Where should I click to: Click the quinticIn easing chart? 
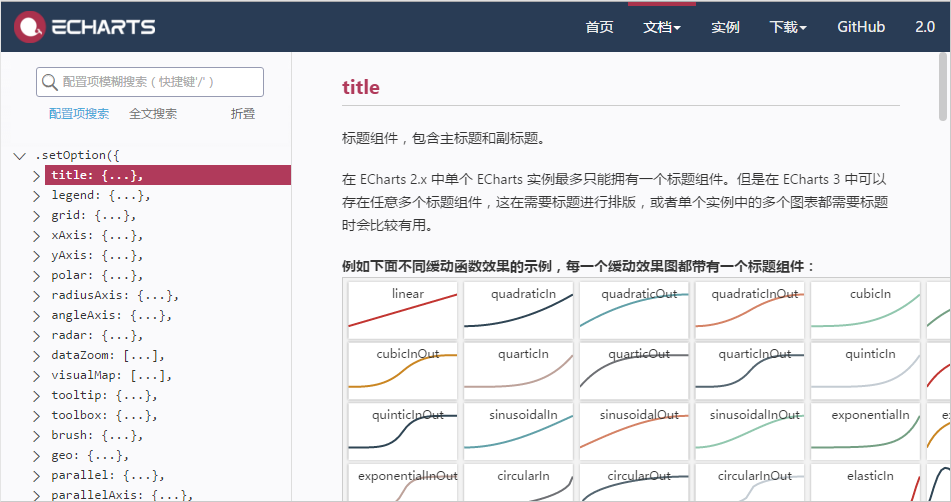click(x=865, y=371)
